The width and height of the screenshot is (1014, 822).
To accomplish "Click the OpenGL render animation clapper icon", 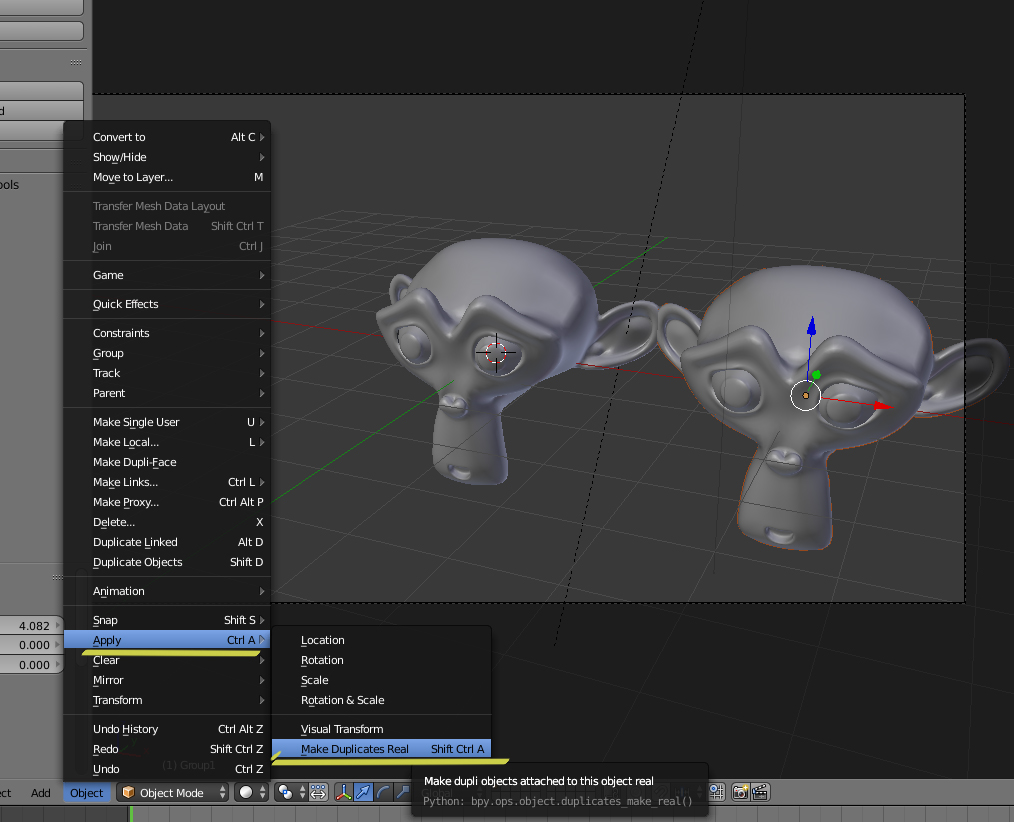I will tap(760, 793).
